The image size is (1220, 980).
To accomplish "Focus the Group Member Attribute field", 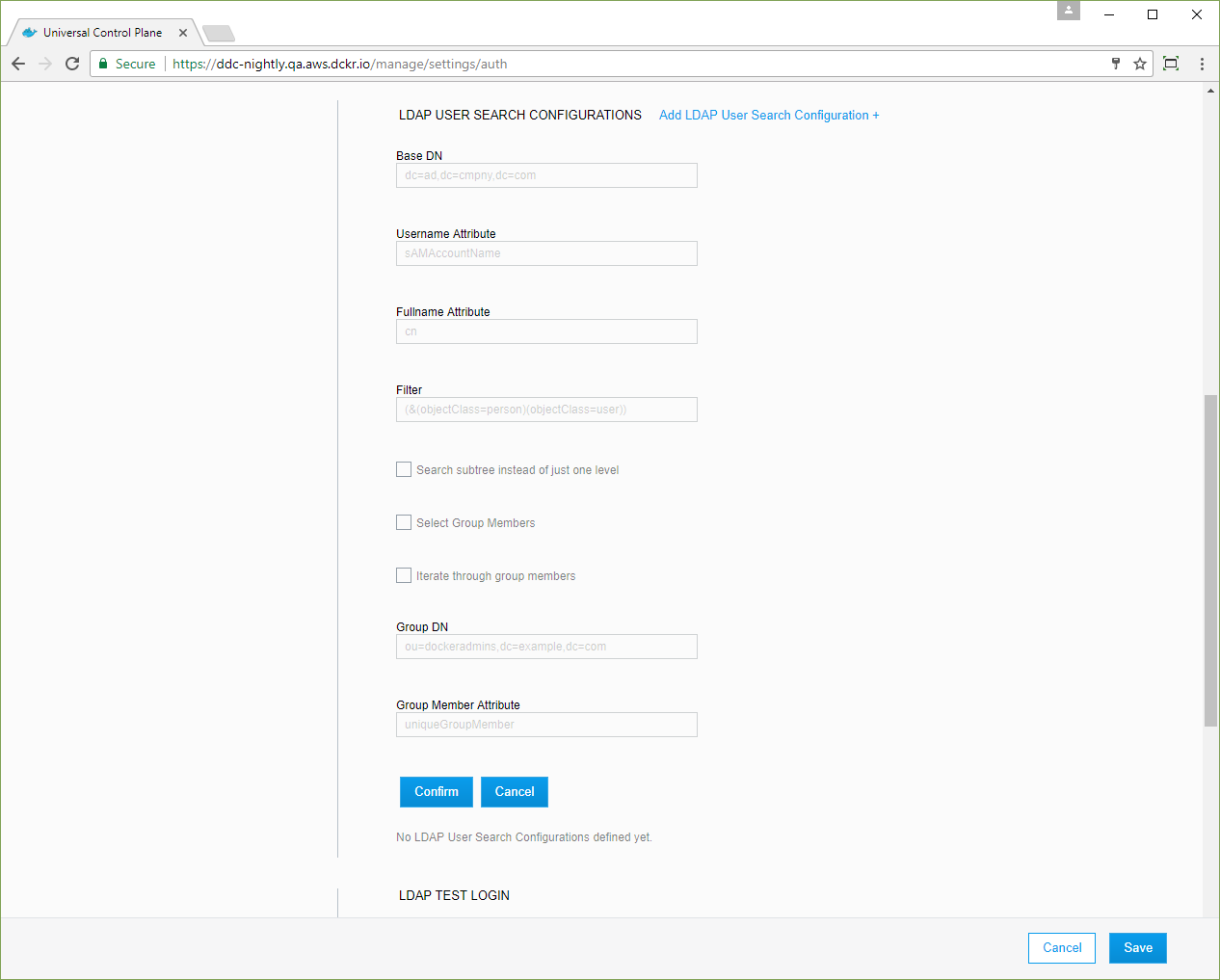I will tap(546, 725).
